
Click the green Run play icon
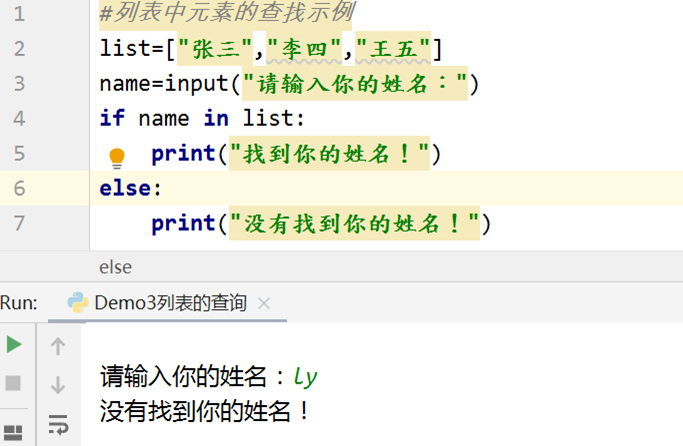coord(14,345)
